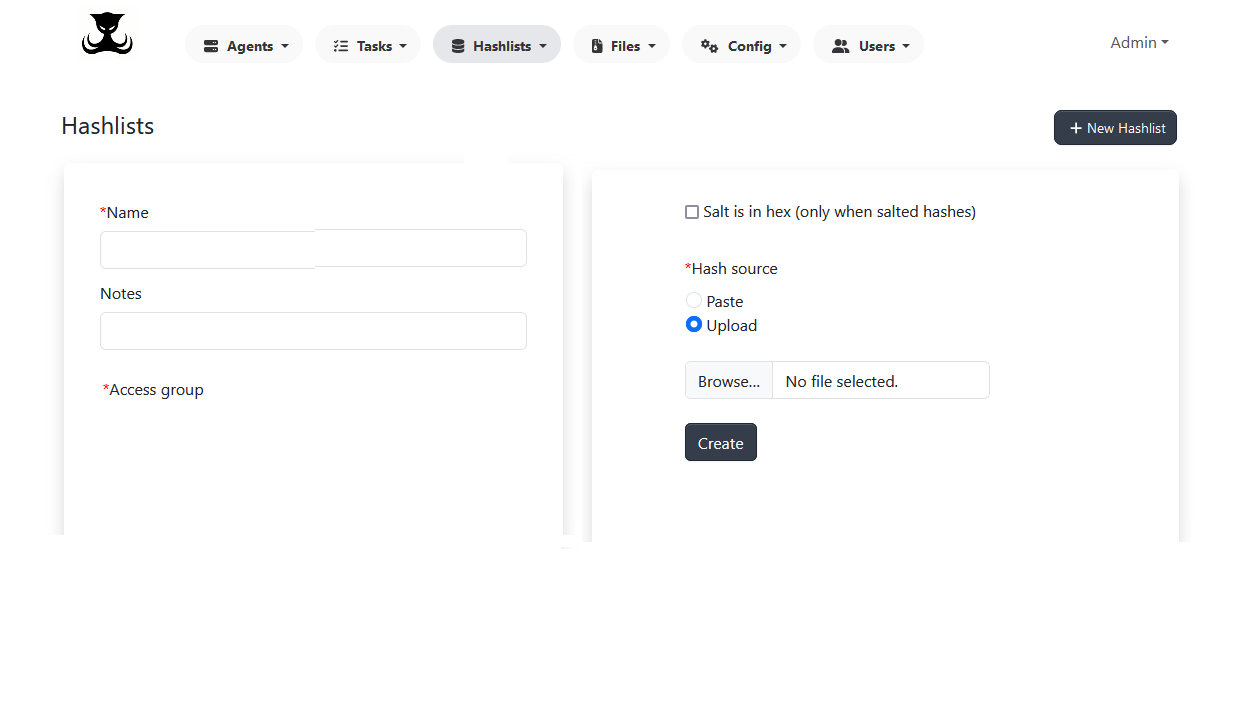Image resolution: width=1234 pixels, height=712 pixels.
Task: Click Browse to choose a file
Action: (728, 380)
